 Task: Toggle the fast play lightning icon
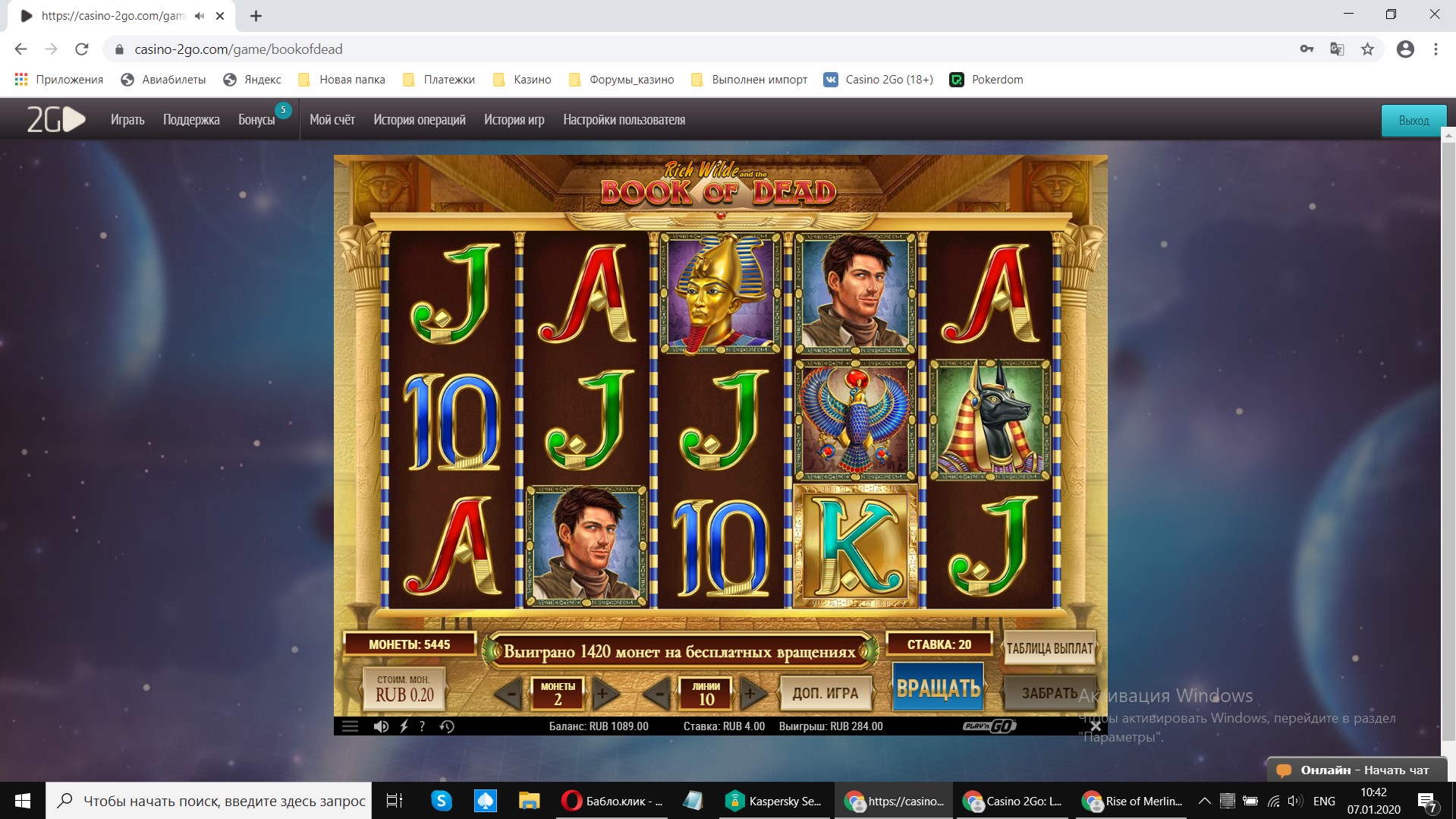pos(404,726)
